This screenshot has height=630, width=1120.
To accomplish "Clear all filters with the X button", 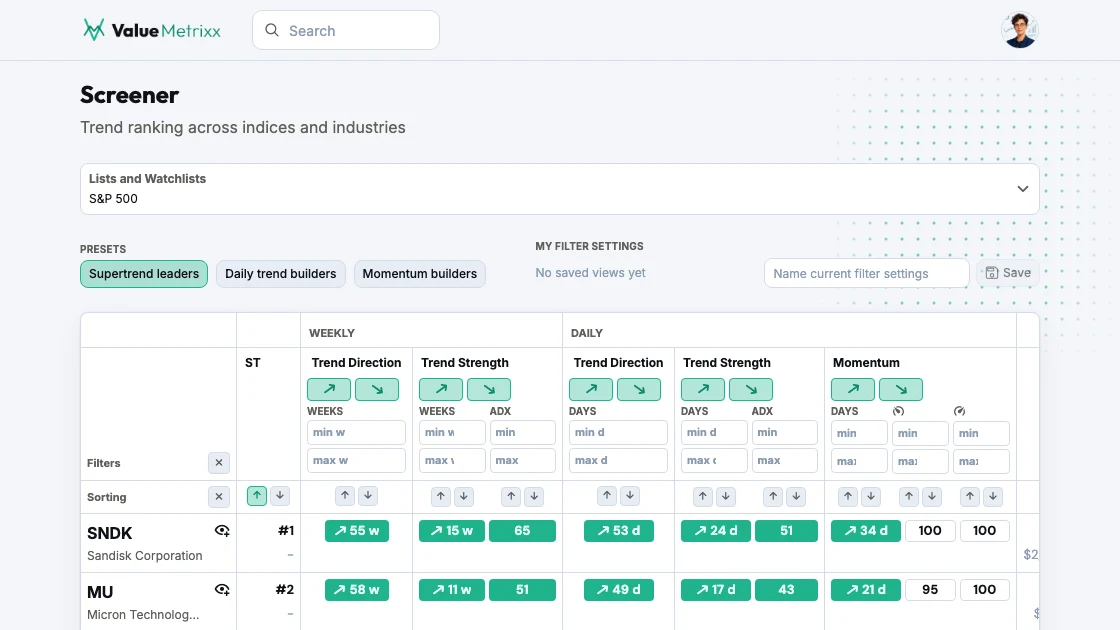I will tap(219, 463).
